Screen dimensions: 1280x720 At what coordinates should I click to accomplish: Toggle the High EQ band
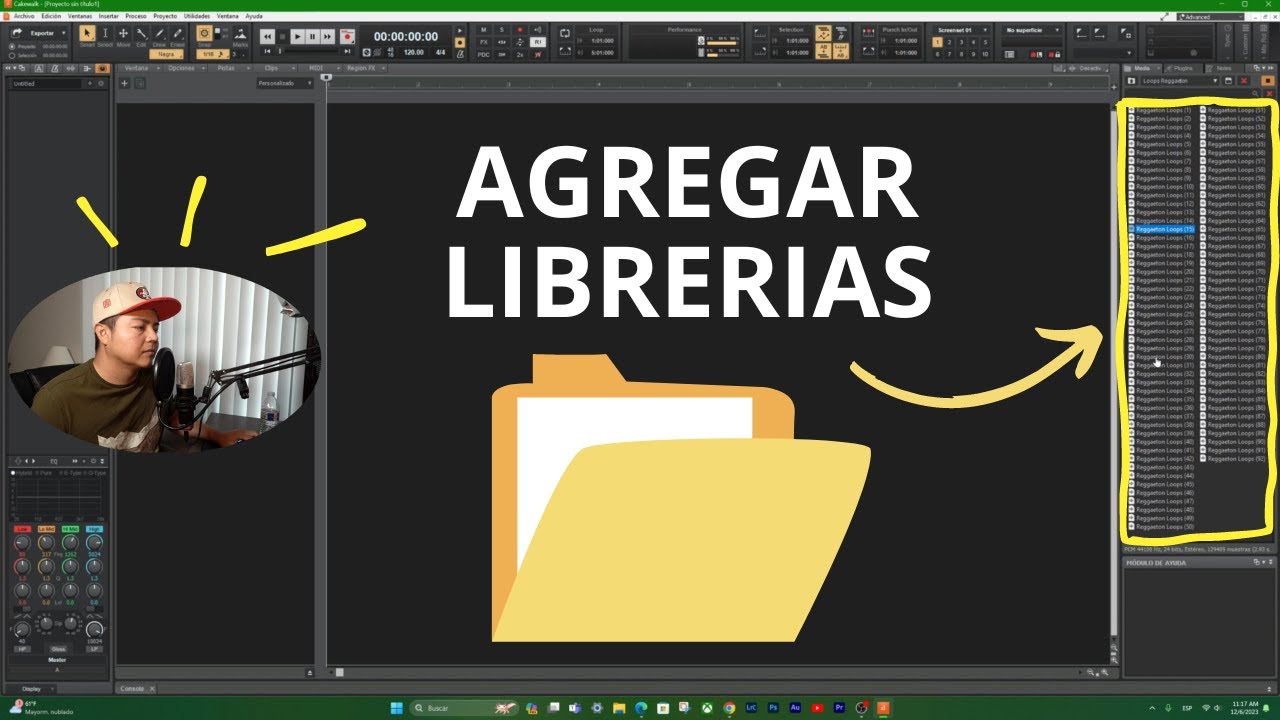[x=94, y=529]
